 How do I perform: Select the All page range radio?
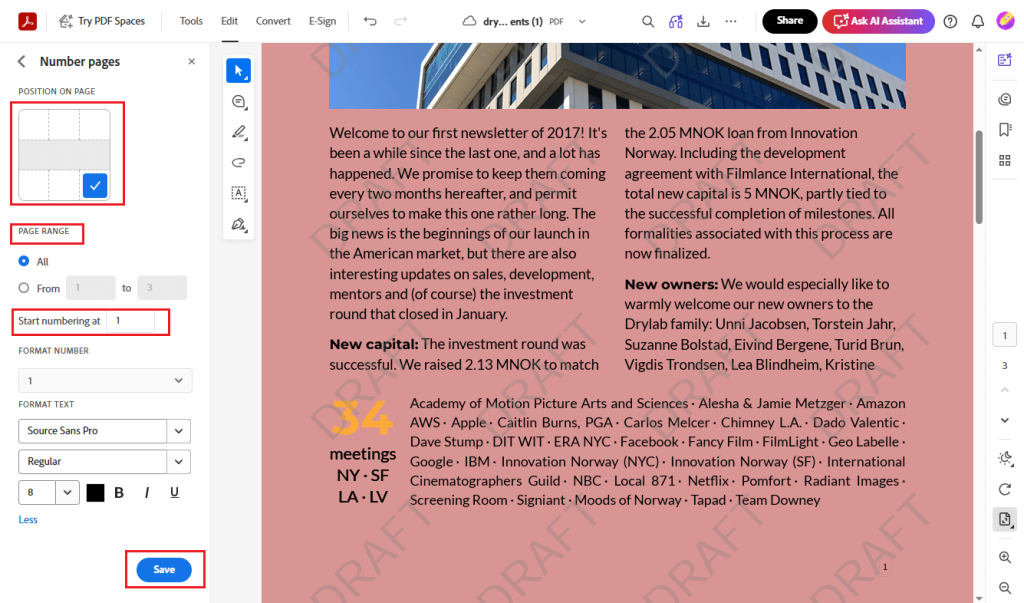coord(24,261)
